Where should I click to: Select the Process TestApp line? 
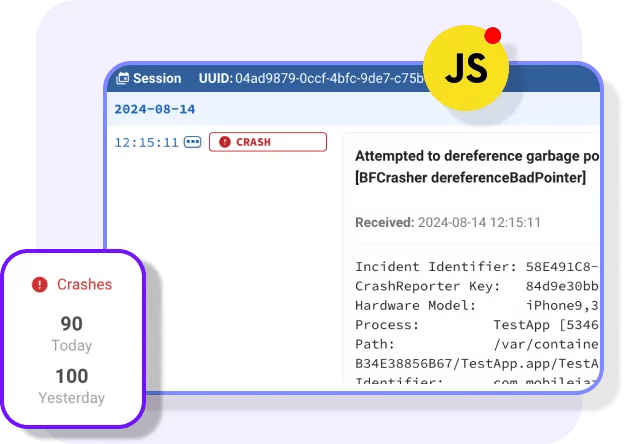point(477,325)
